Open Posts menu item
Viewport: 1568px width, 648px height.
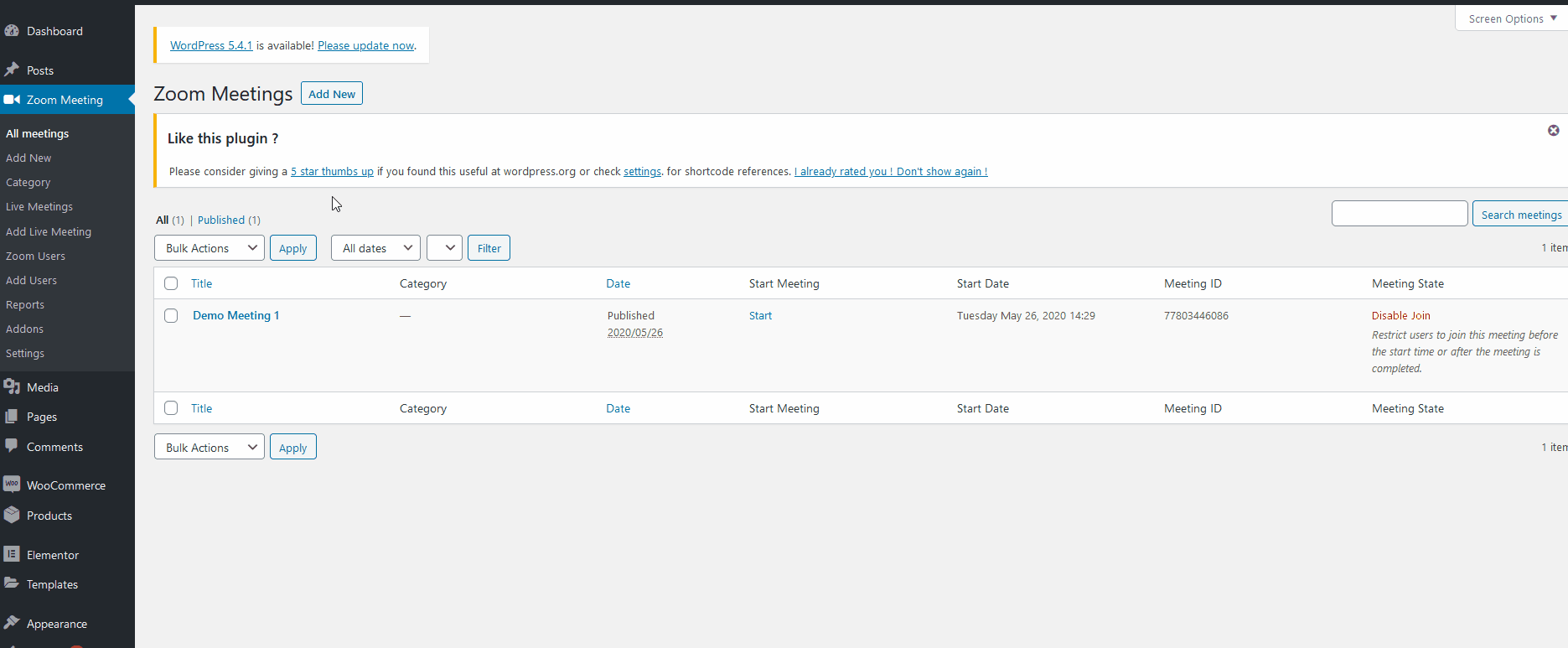(40, 70)
